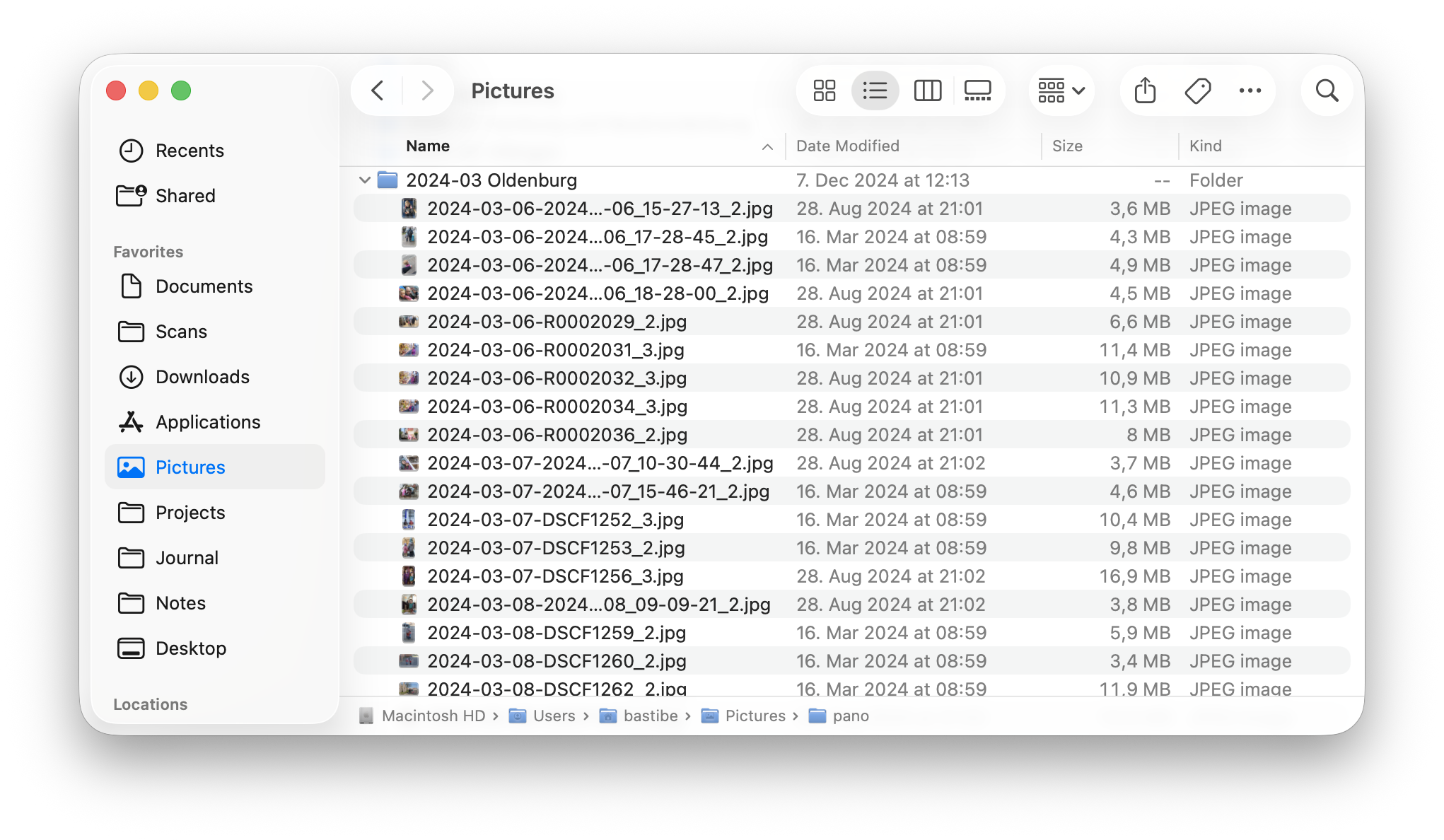Go forward with the right chevron
This screenshot has height=840, width=1444.
click(x=426, y=91)
